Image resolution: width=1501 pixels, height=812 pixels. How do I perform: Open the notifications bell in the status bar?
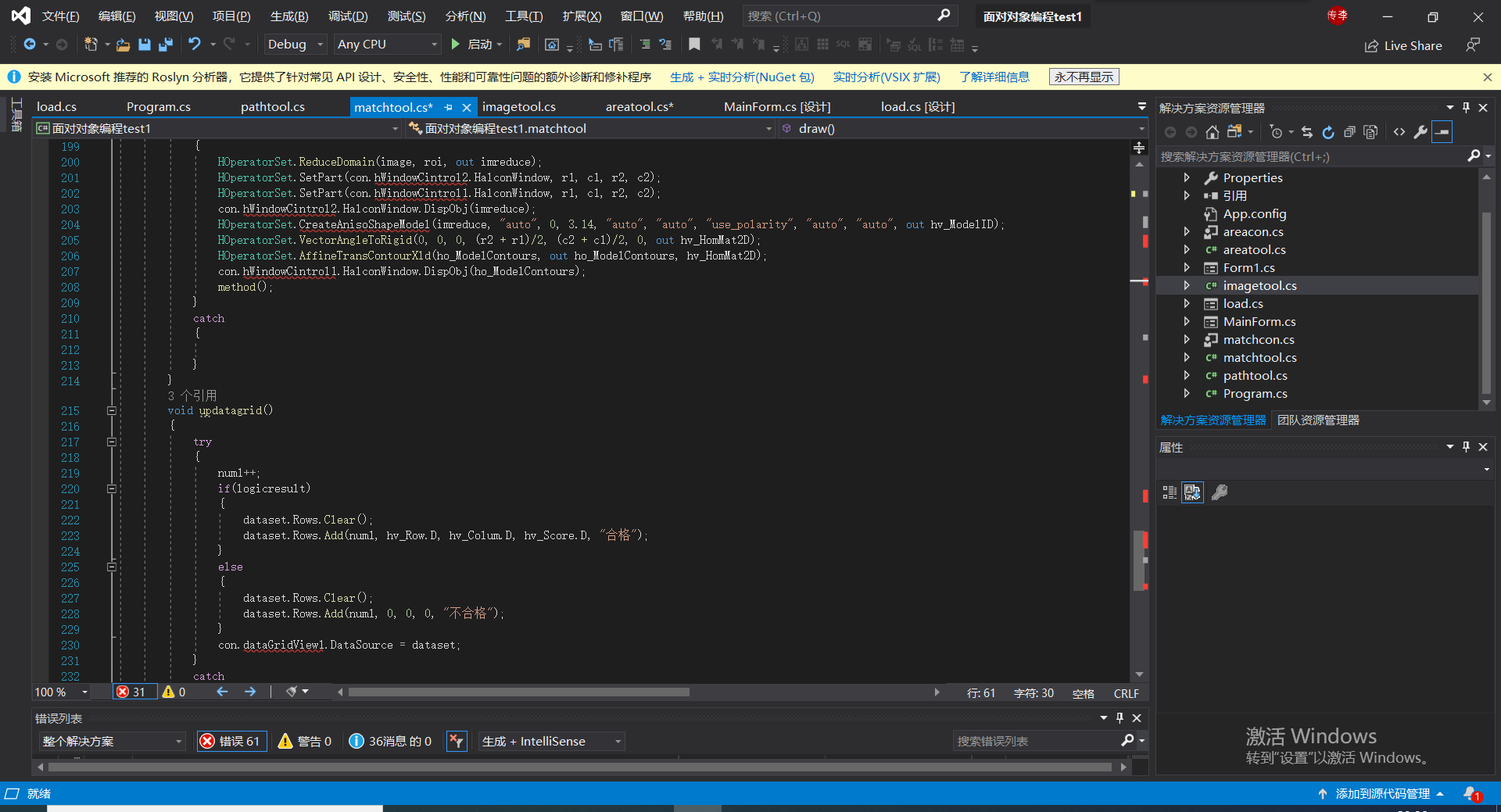(x=1472, y=794)
